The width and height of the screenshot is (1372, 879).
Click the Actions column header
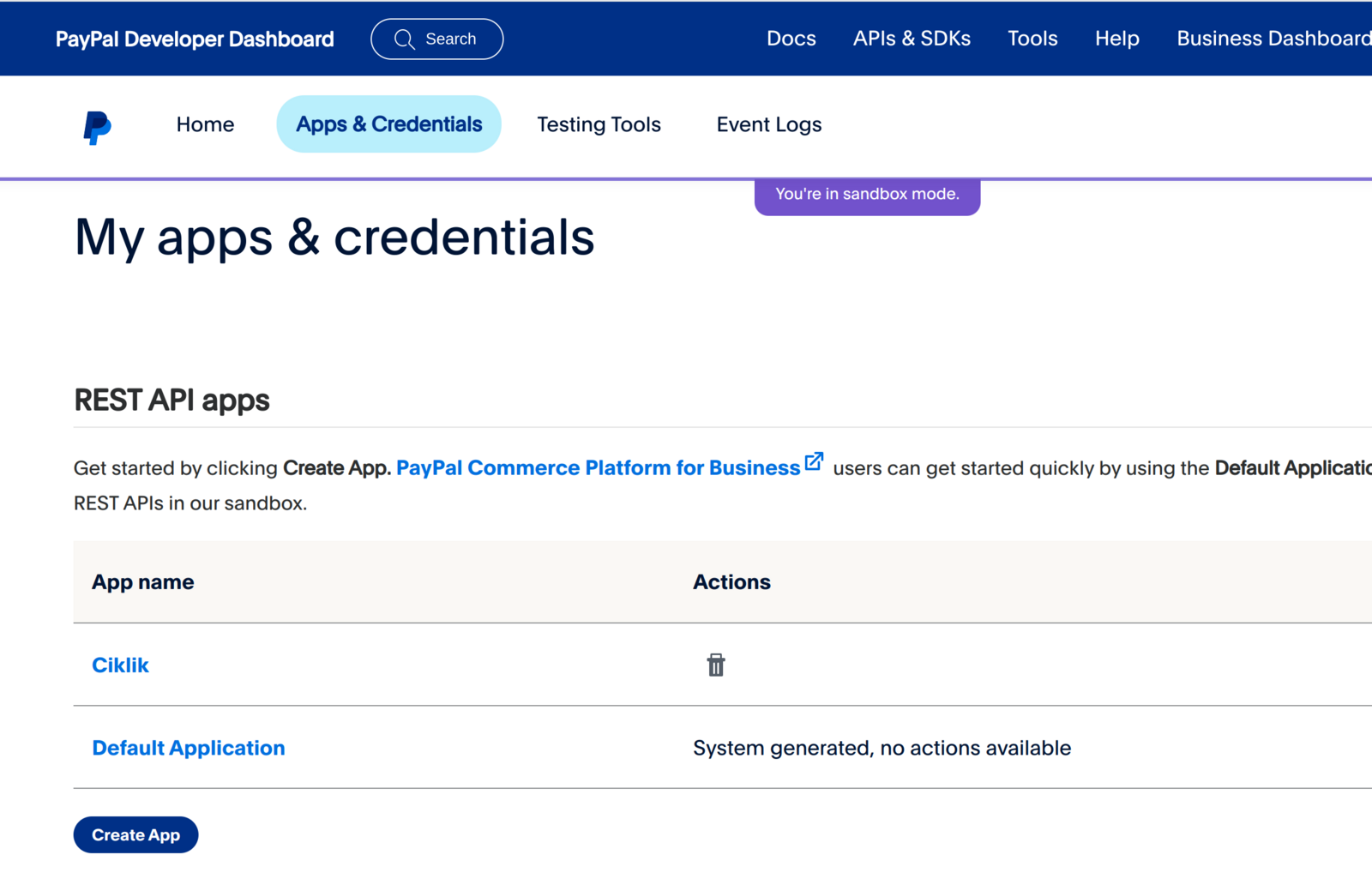tap(731, 582)
